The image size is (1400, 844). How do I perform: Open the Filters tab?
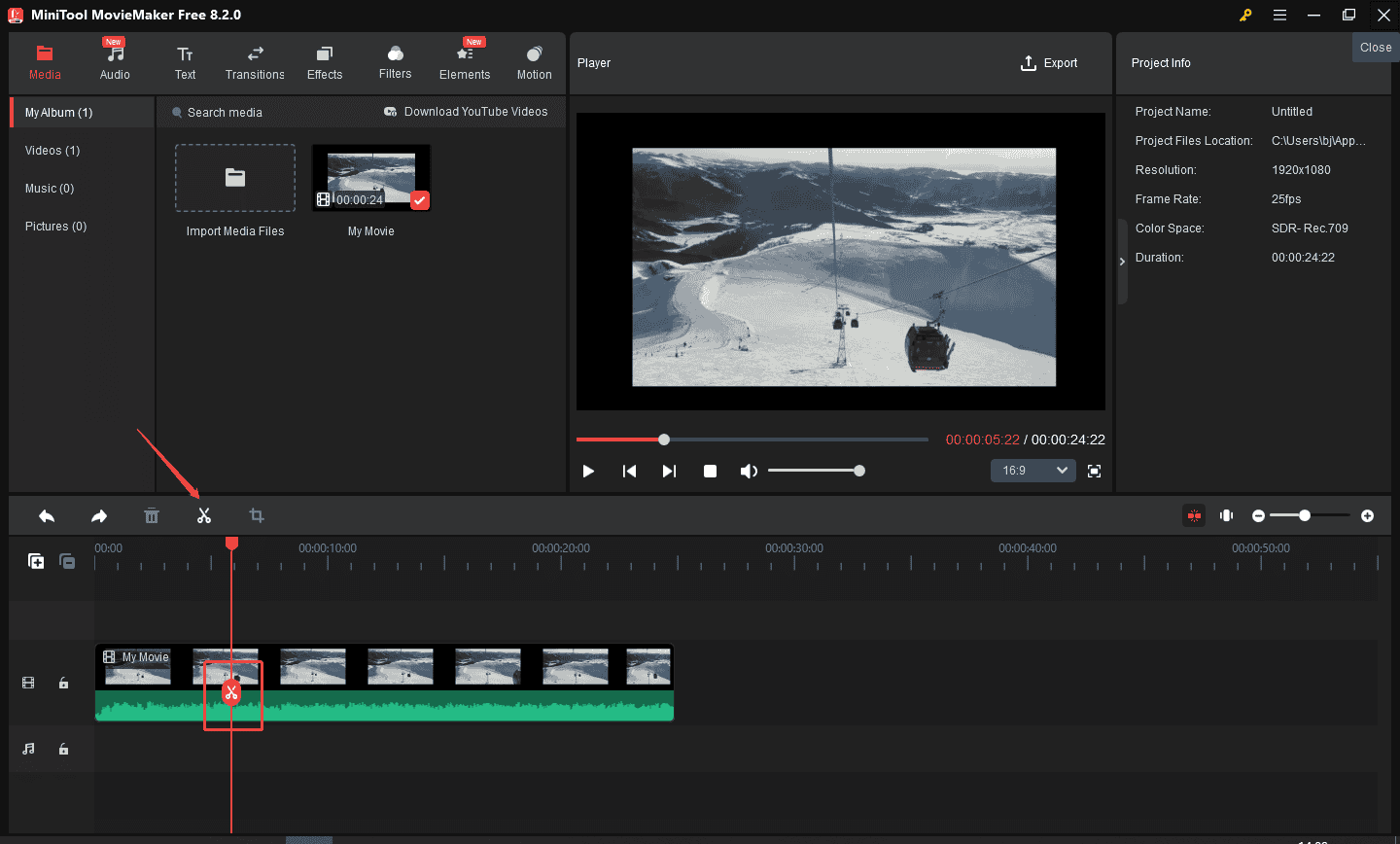395,63
